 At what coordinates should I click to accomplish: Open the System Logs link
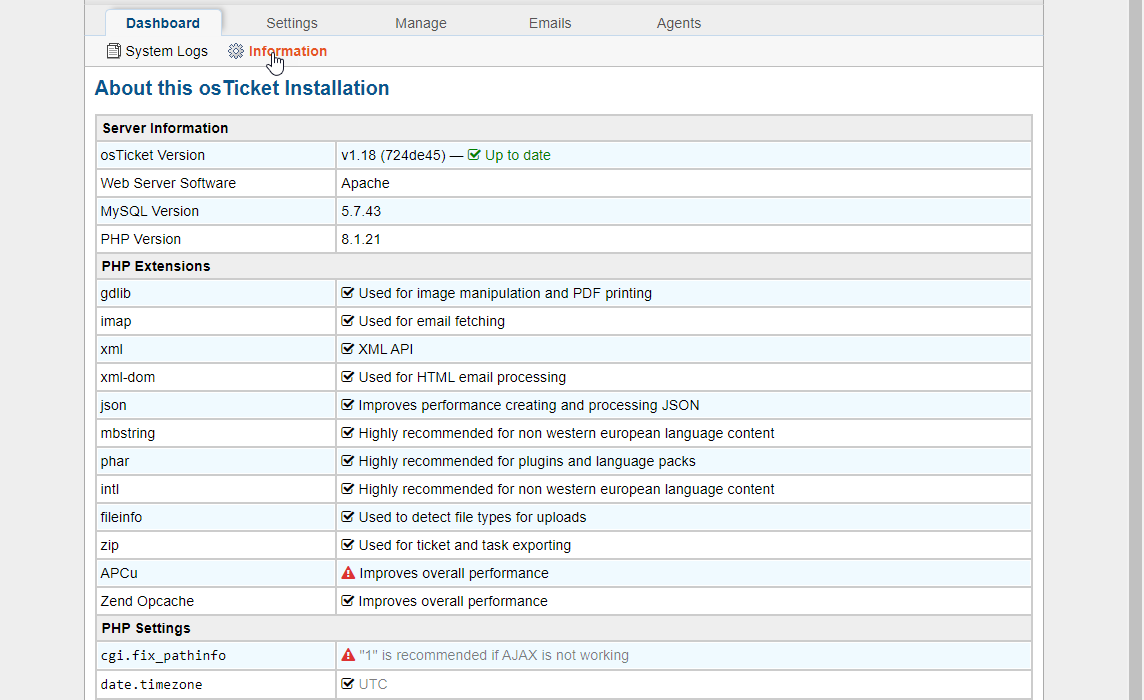click(166, 51)
